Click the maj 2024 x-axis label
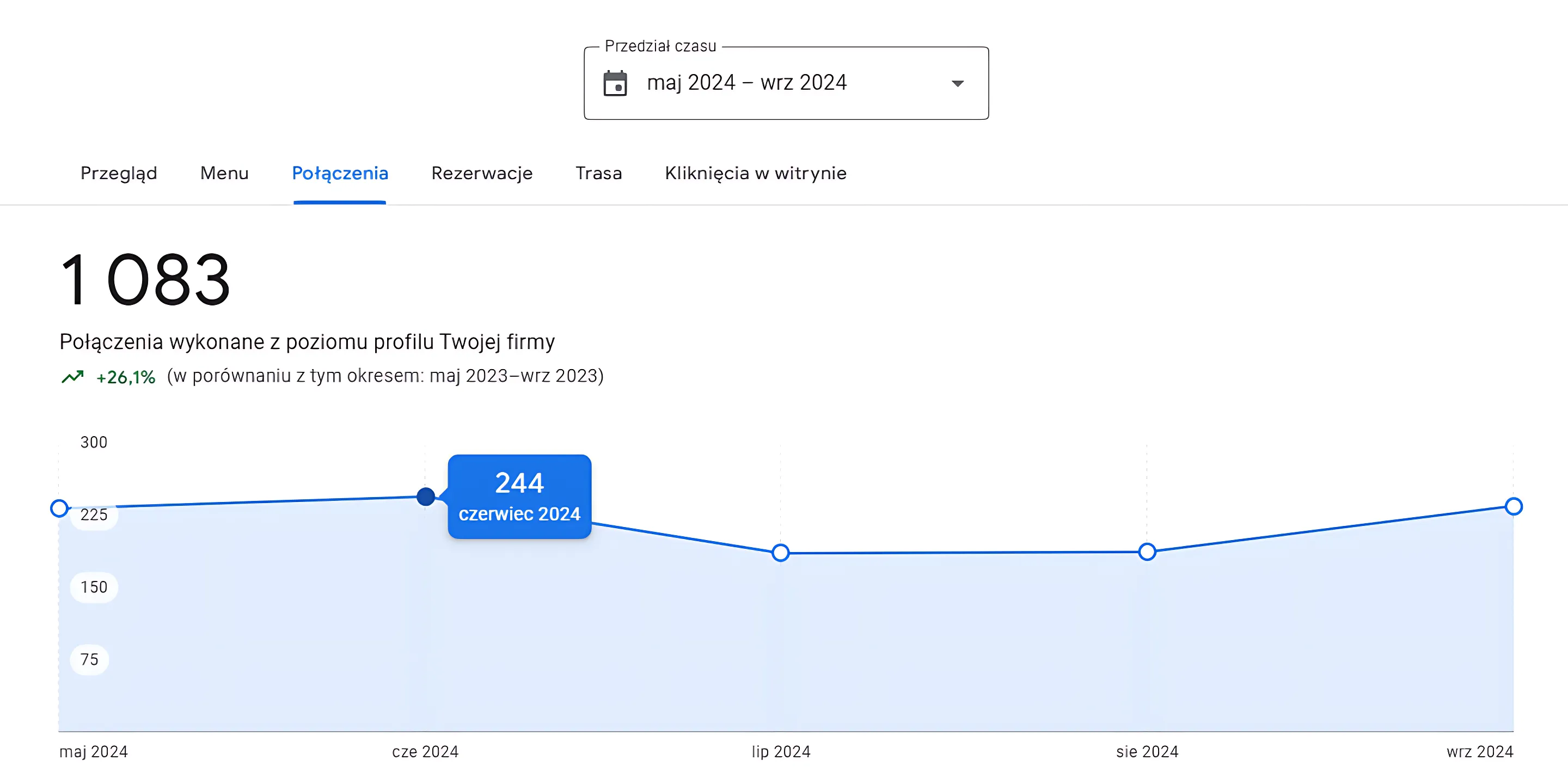 coord(93,752)
